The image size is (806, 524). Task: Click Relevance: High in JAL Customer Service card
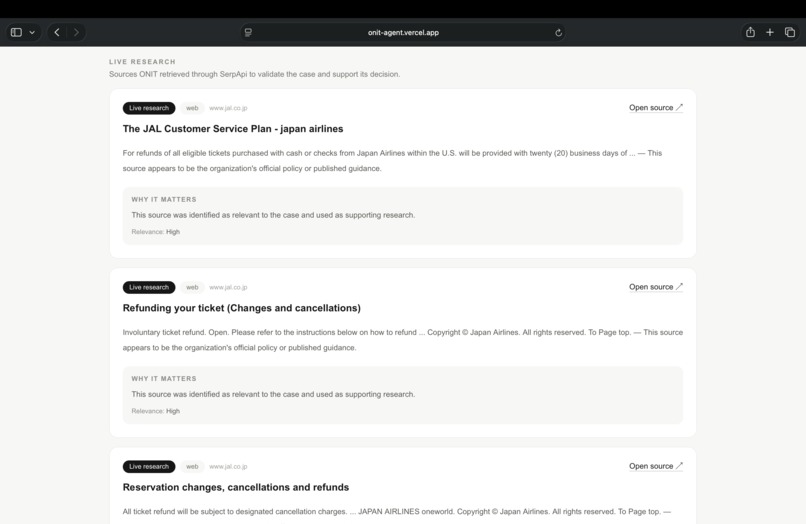pyautogui.click(x=156, y=232)
